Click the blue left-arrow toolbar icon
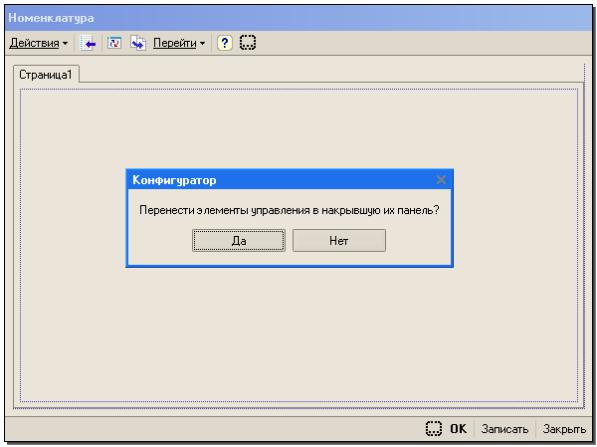 pyautogui.click(x=88, y=43)
